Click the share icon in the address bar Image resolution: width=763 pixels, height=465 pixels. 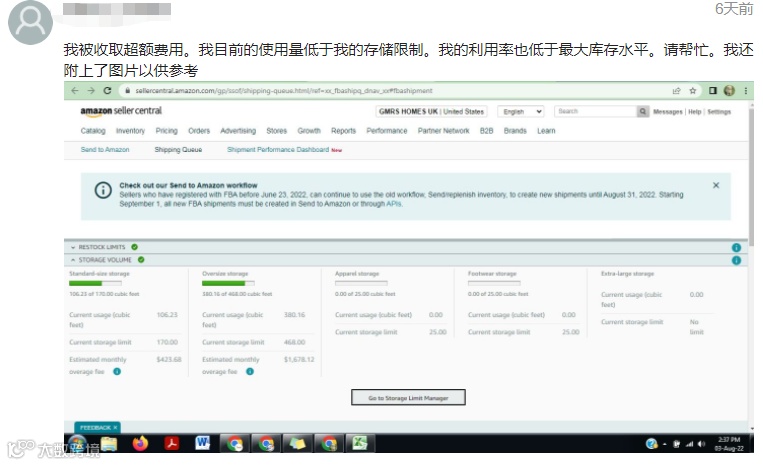[676, 91]
